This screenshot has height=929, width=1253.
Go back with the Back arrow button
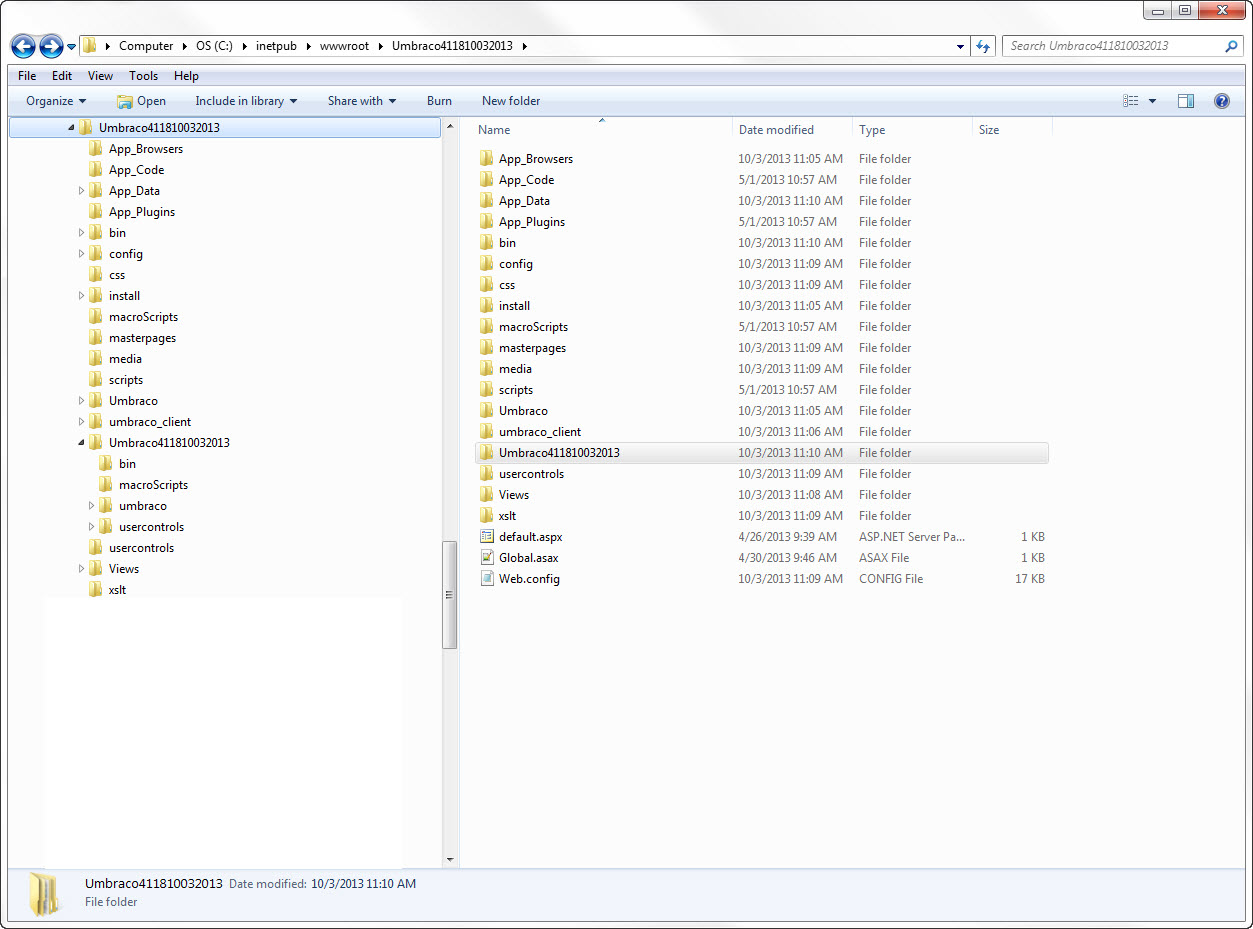[24, 46]
